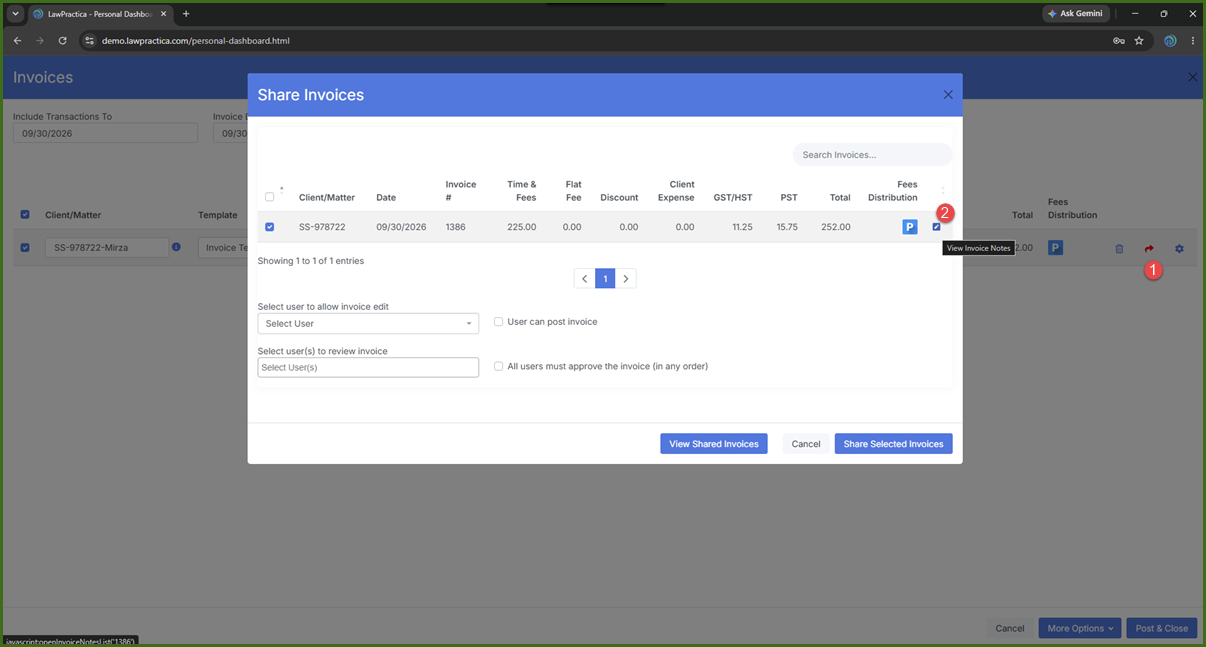Screen dimensions: 1206x647
Task: Go to the next page arrow in pagination
Action: pos(626,279)
